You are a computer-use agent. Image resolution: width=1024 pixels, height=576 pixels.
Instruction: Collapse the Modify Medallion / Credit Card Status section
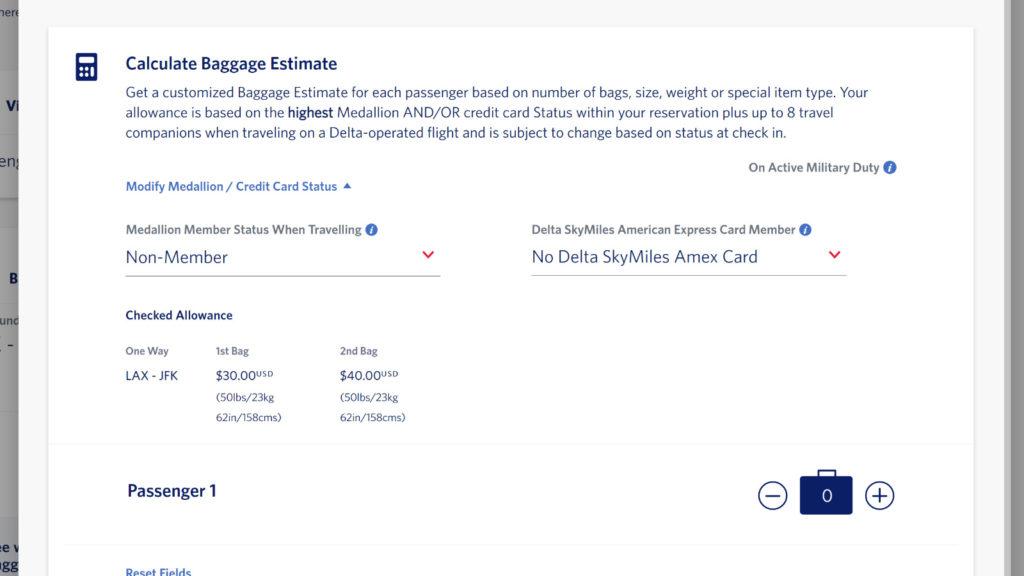238,187
